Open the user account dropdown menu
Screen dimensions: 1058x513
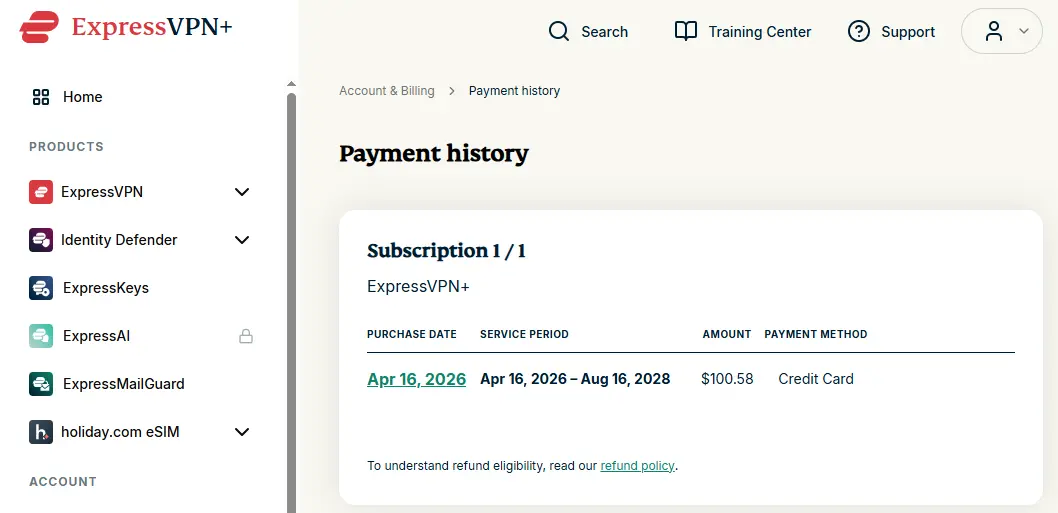(x=1001, y=31)
